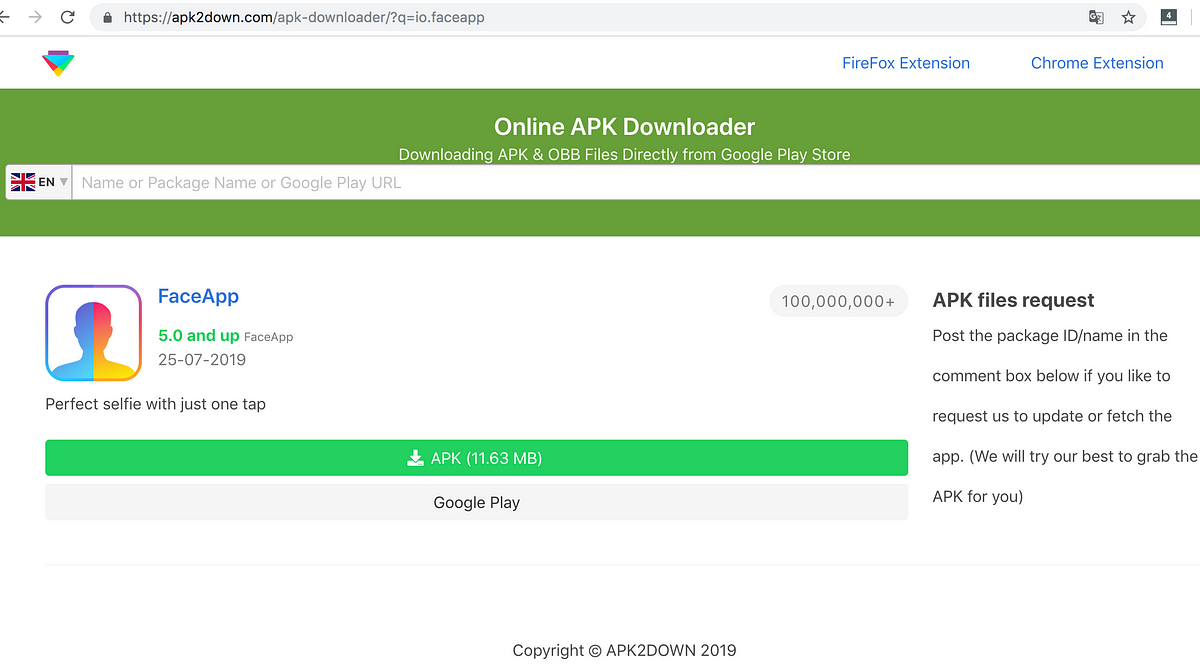
Task: Select the date 25-07-2019
Action: pyautogui.click(x=202, y=359)
